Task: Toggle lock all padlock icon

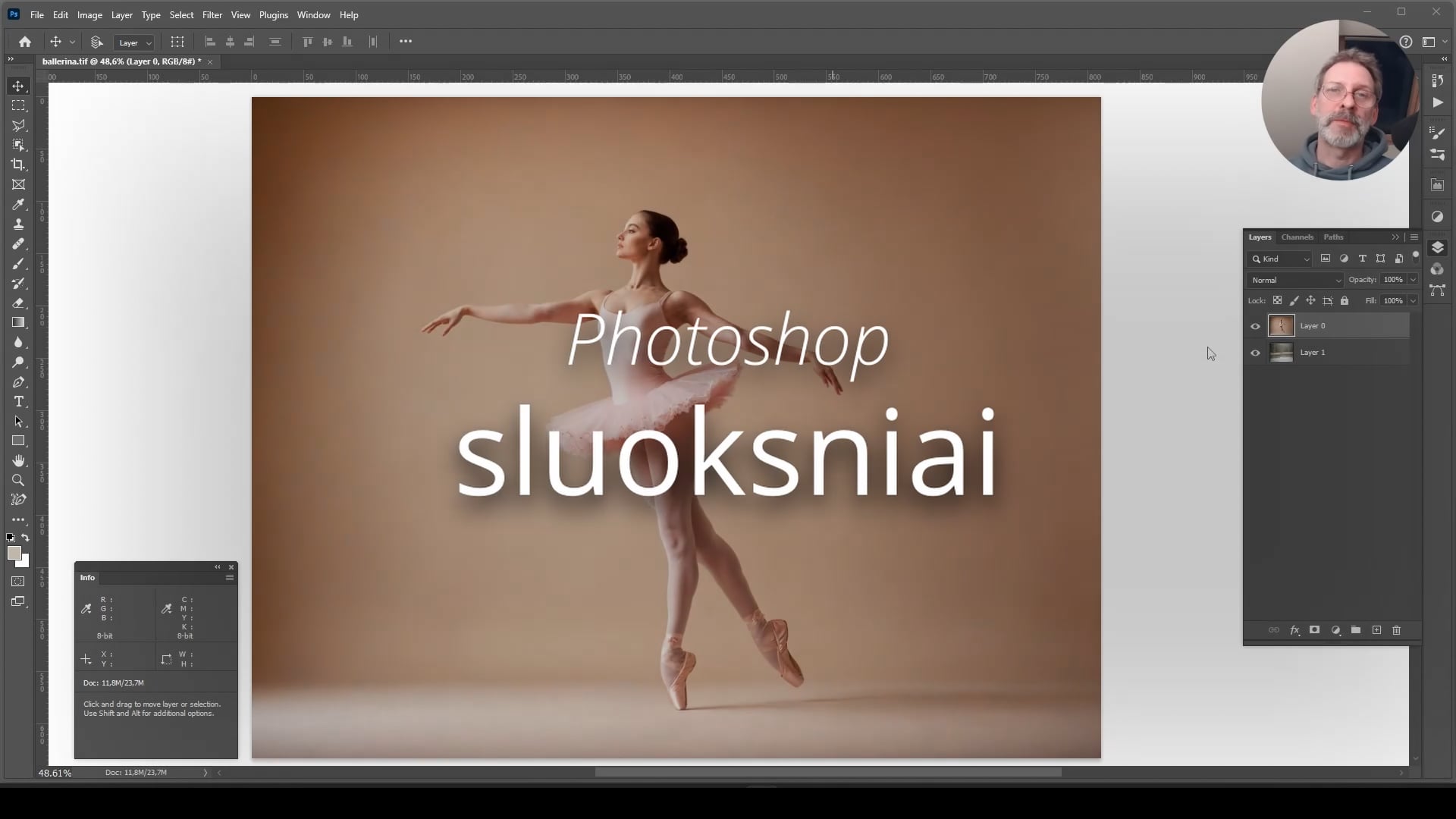Action: coord(1345,300)
